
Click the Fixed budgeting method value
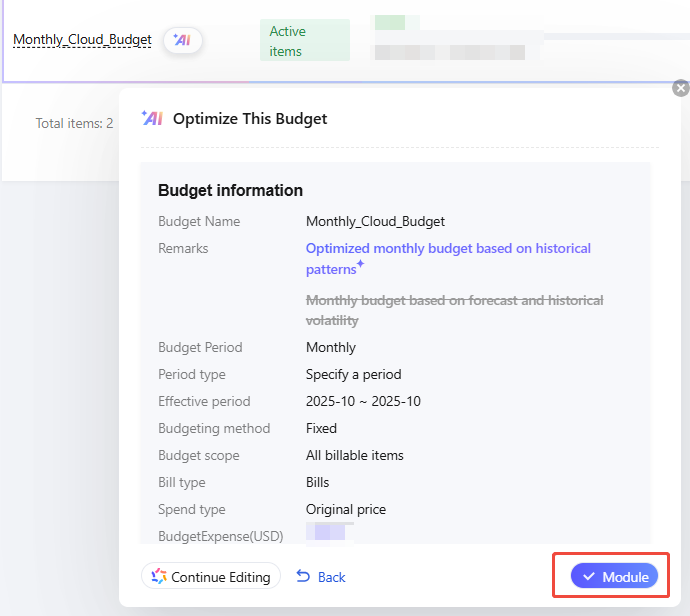tap(321, 428)
